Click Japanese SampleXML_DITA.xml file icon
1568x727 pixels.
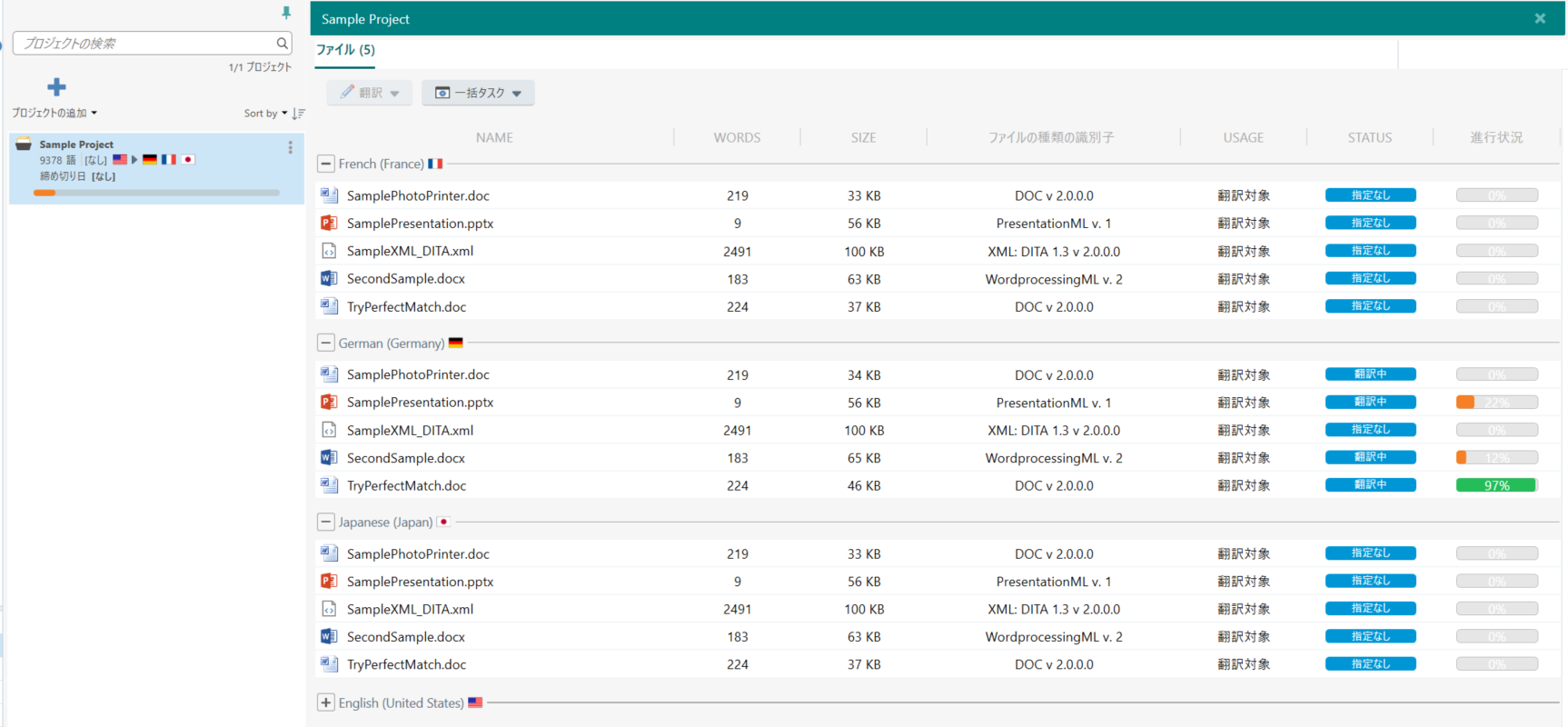coord(329,609)
